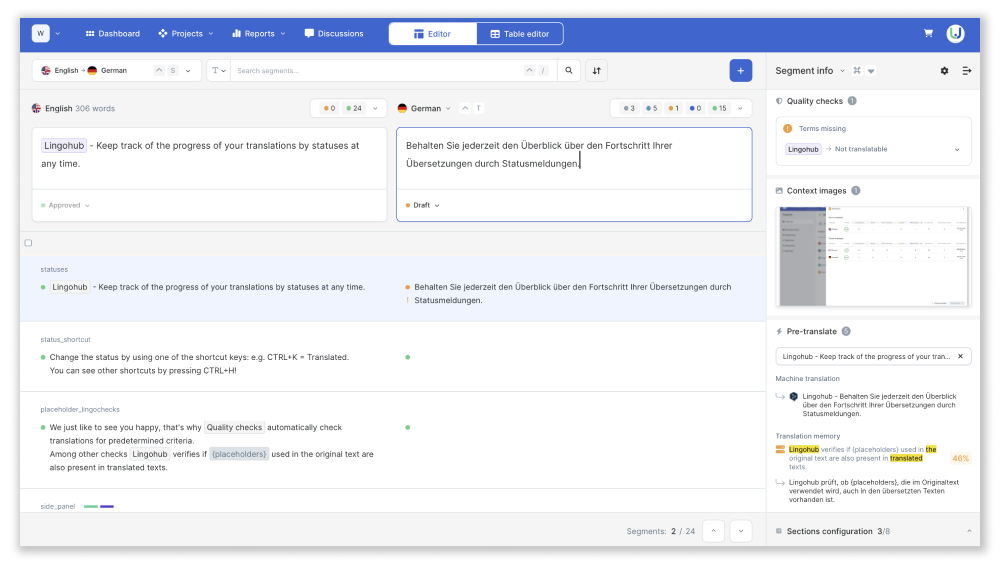1000x563 pixels.
Task: Click the sort segments arrows icon
Action: (x=596, y=71)
